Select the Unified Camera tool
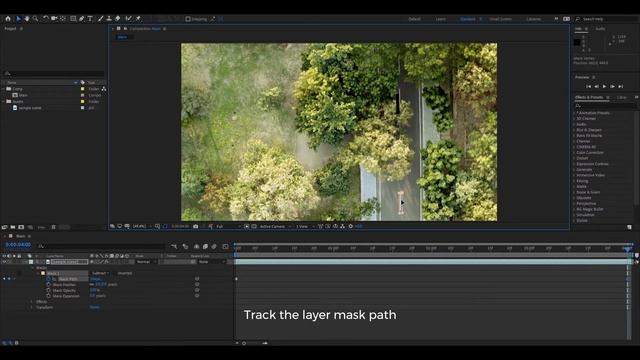640x360 pixels. (54, 18)
